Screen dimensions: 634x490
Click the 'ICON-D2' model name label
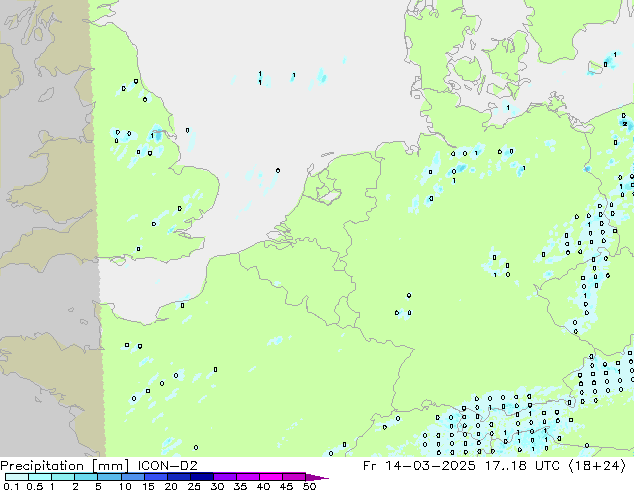click(167, 465)
